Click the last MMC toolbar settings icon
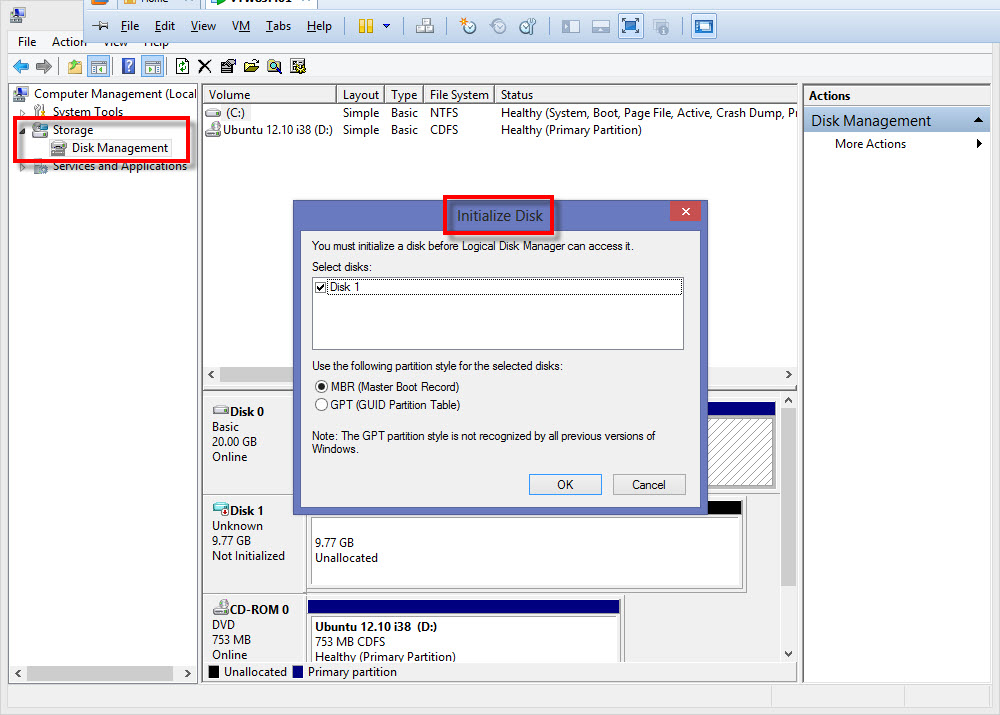This screenshot has height=715, width=1000. coord(298,66)
